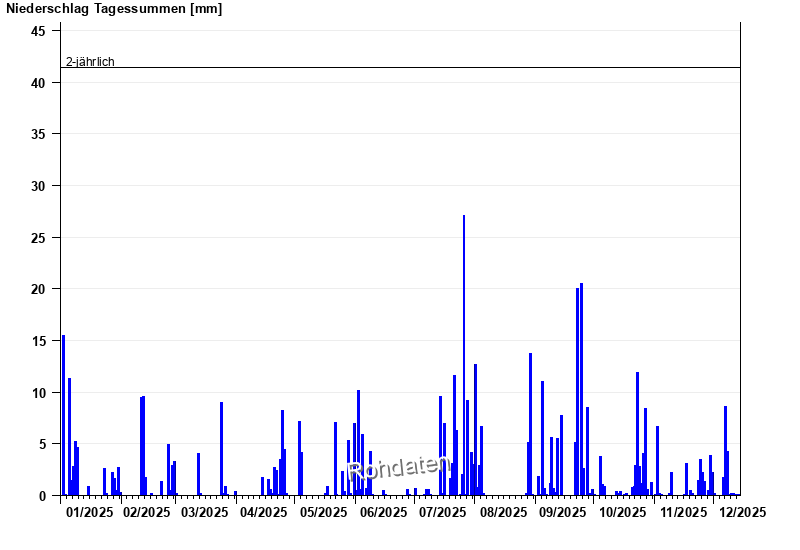This screenshot has width=800, height=550.
Task: Click the y-axis value 15
Action: pos(39,341)
